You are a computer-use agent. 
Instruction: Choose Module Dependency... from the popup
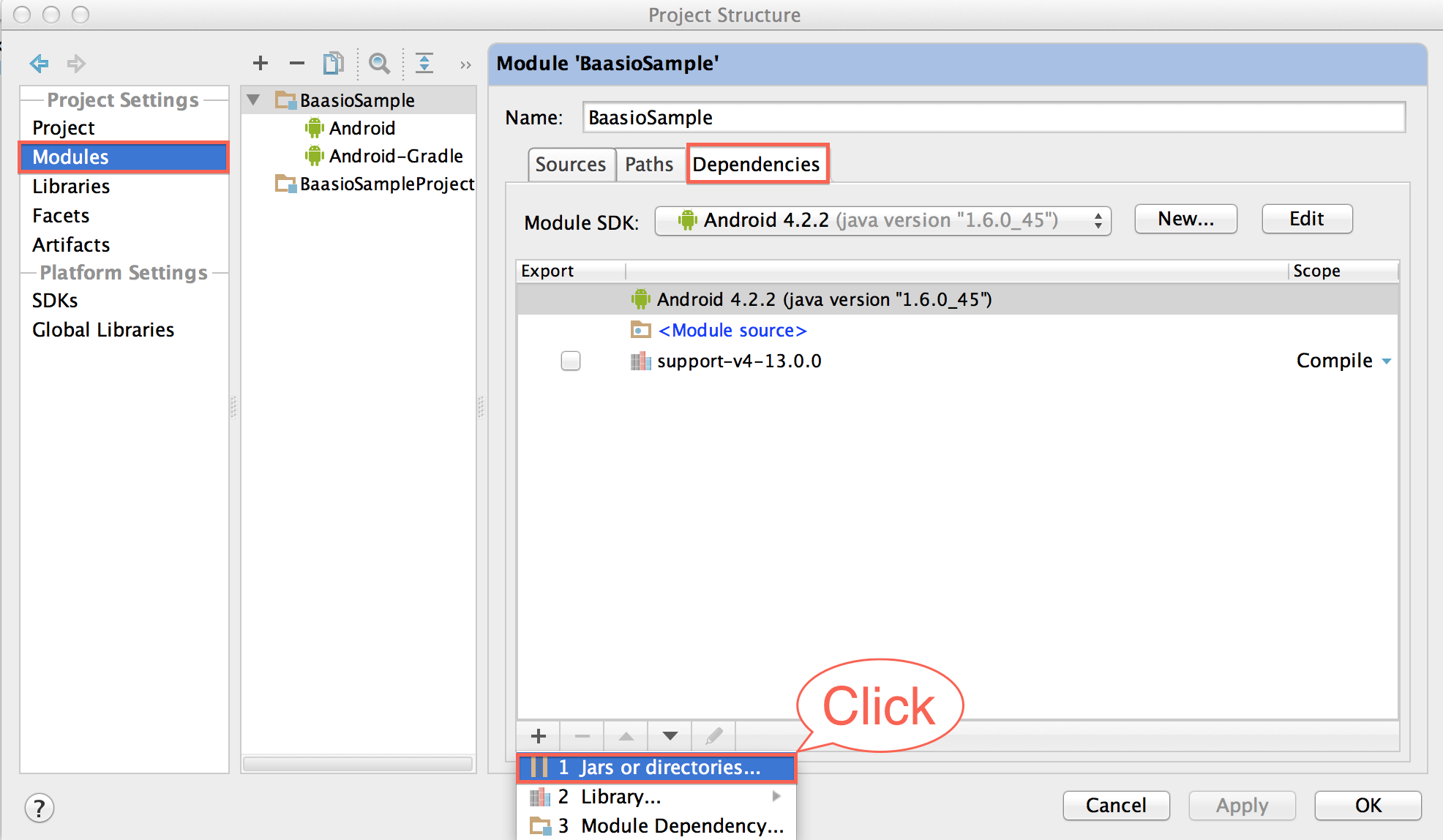(656, 826)
